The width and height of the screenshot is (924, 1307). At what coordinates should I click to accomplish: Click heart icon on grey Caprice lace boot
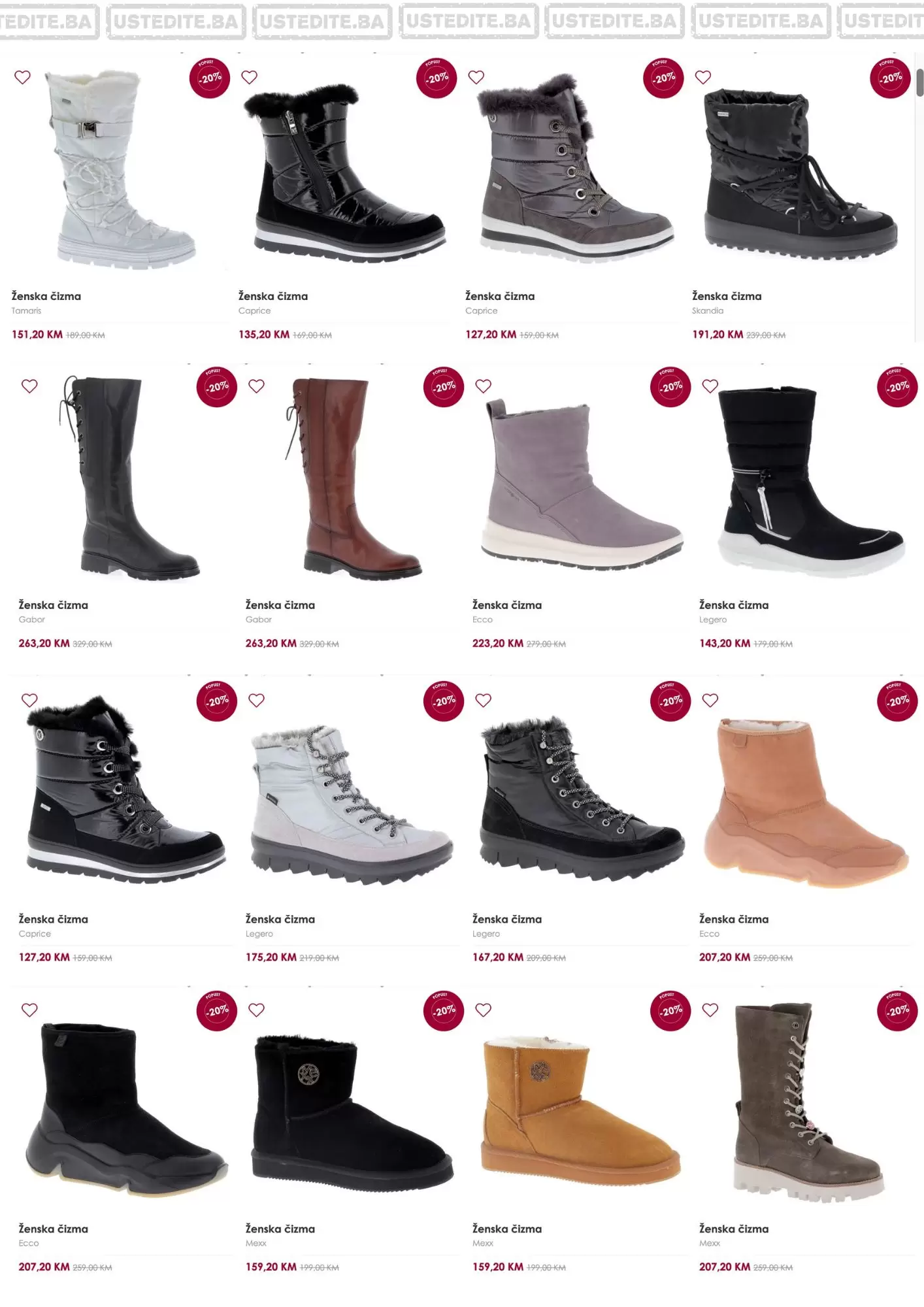tap(476, 77)
